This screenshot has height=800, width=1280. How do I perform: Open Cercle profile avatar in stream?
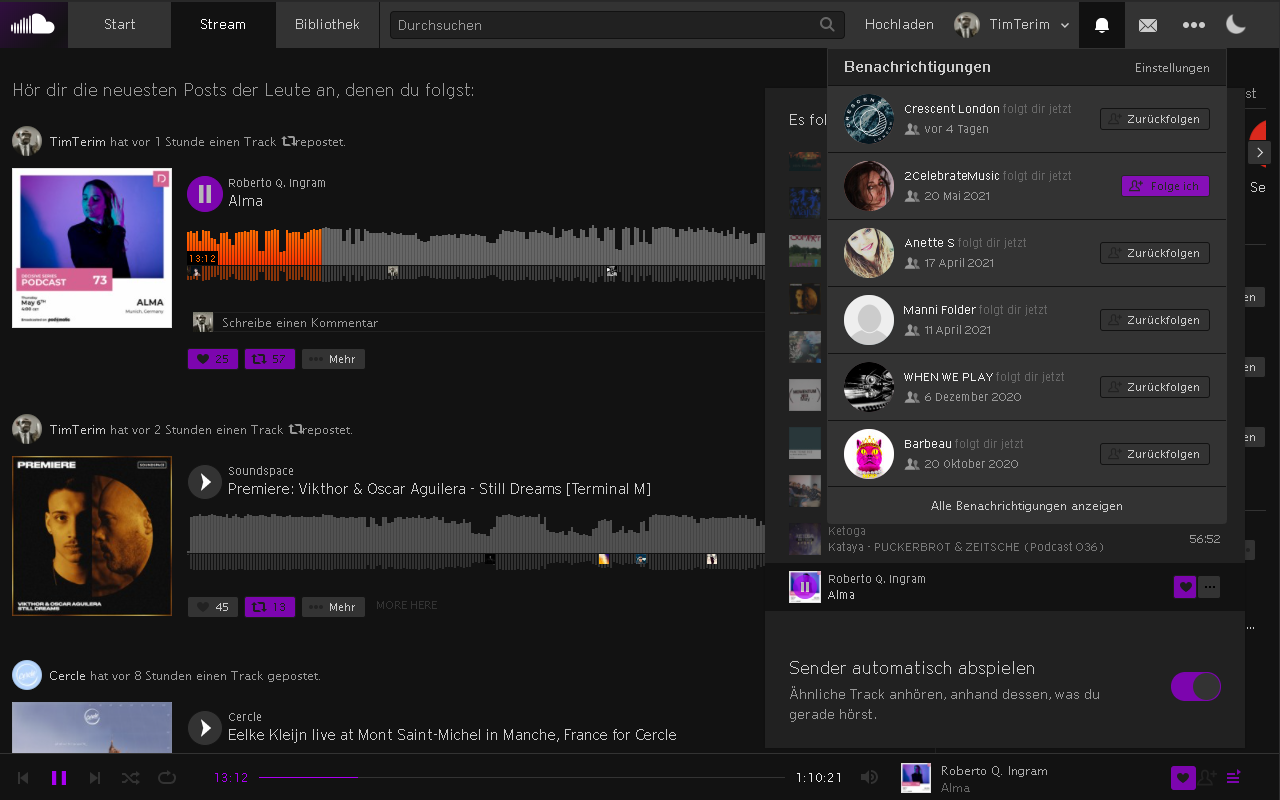[x=27, y=676]
